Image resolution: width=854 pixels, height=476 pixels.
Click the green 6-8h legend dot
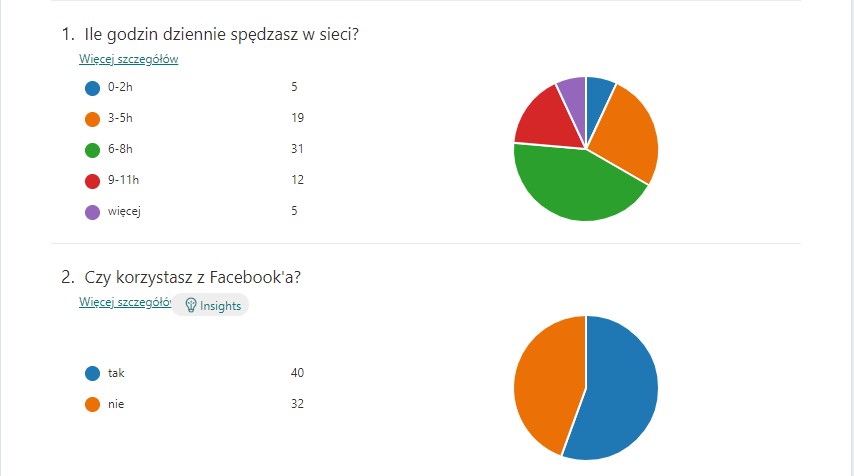[93, 150]
